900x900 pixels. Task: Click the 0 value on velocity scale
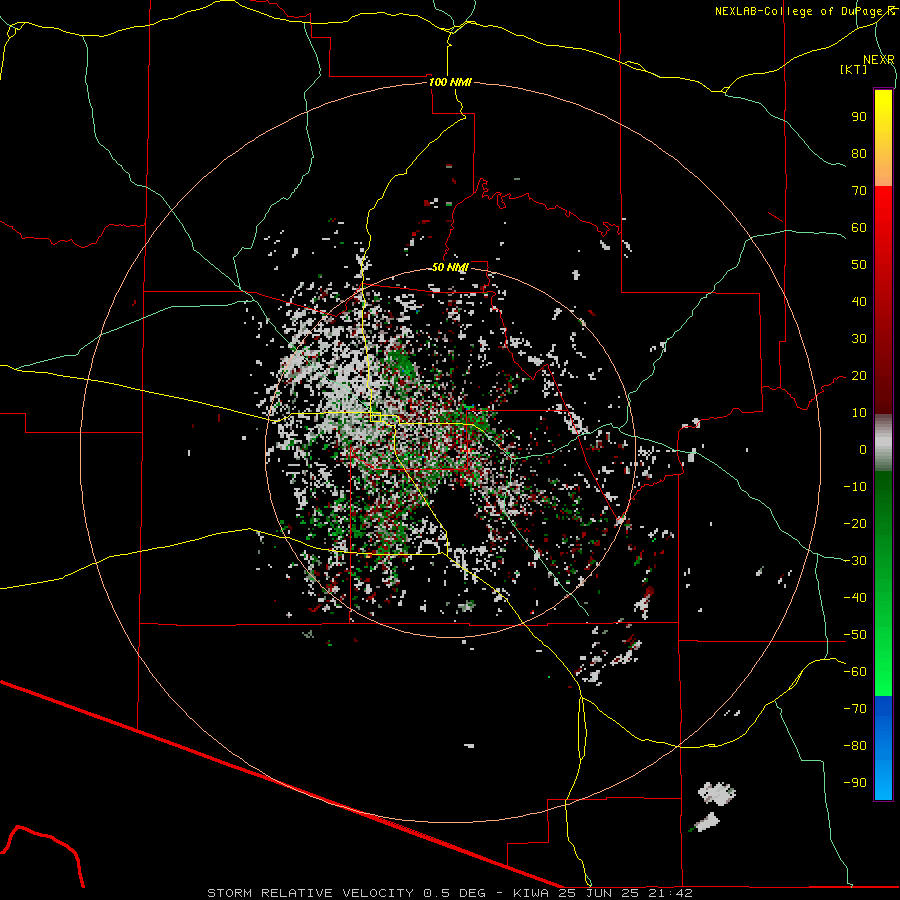[x=863, y=450]
